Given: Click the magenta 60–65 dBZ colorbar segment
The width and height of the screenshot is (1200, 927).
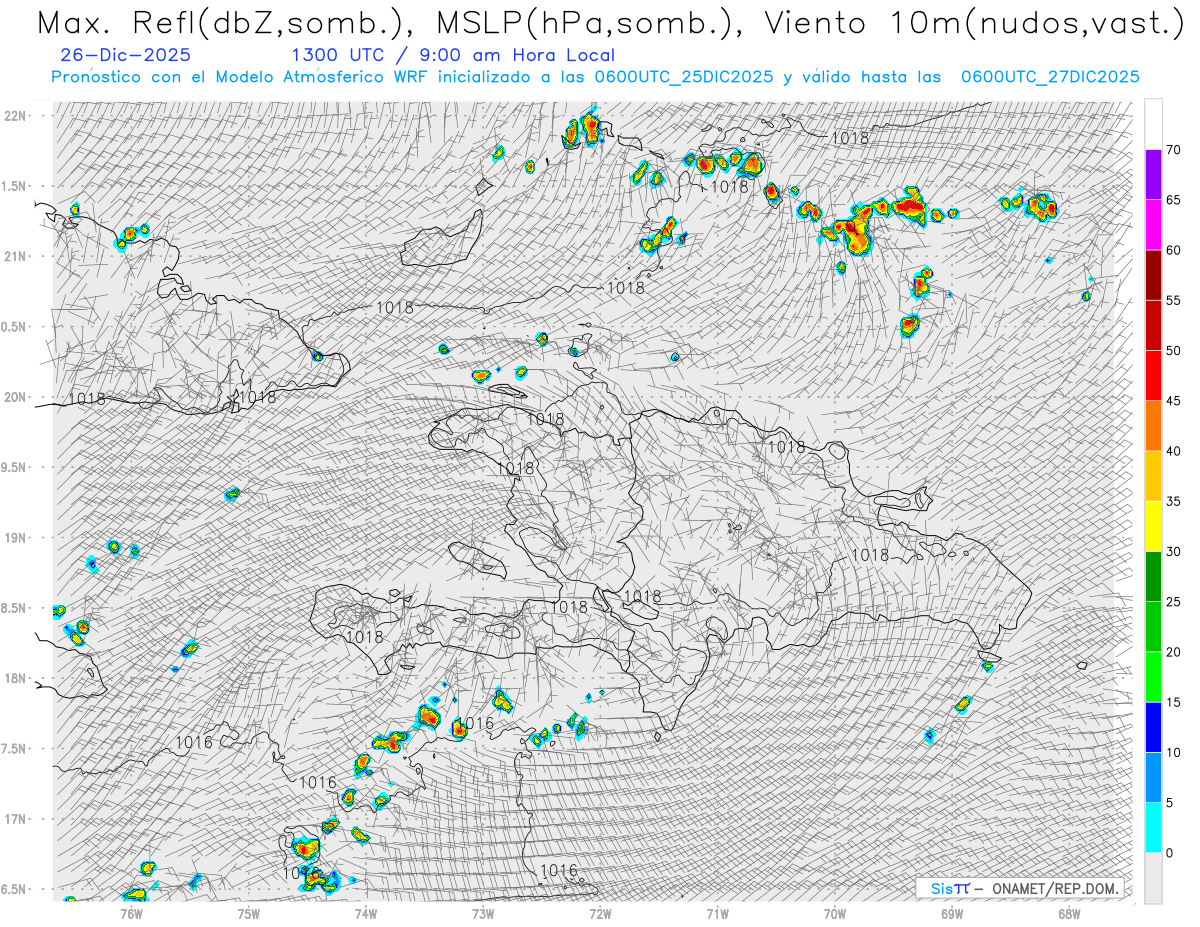Looking at the screenshot, I should point(1153,225).
